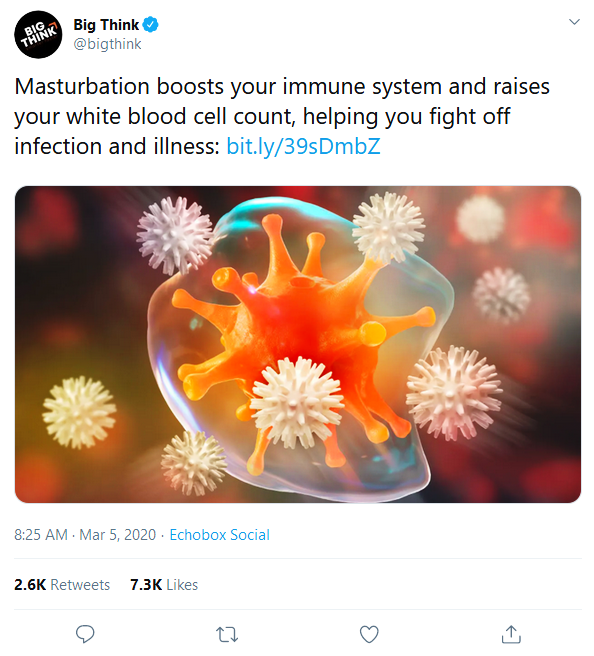View the 7.3K Likes list
This screenshot has height=656, width=594.
point(164,584)
